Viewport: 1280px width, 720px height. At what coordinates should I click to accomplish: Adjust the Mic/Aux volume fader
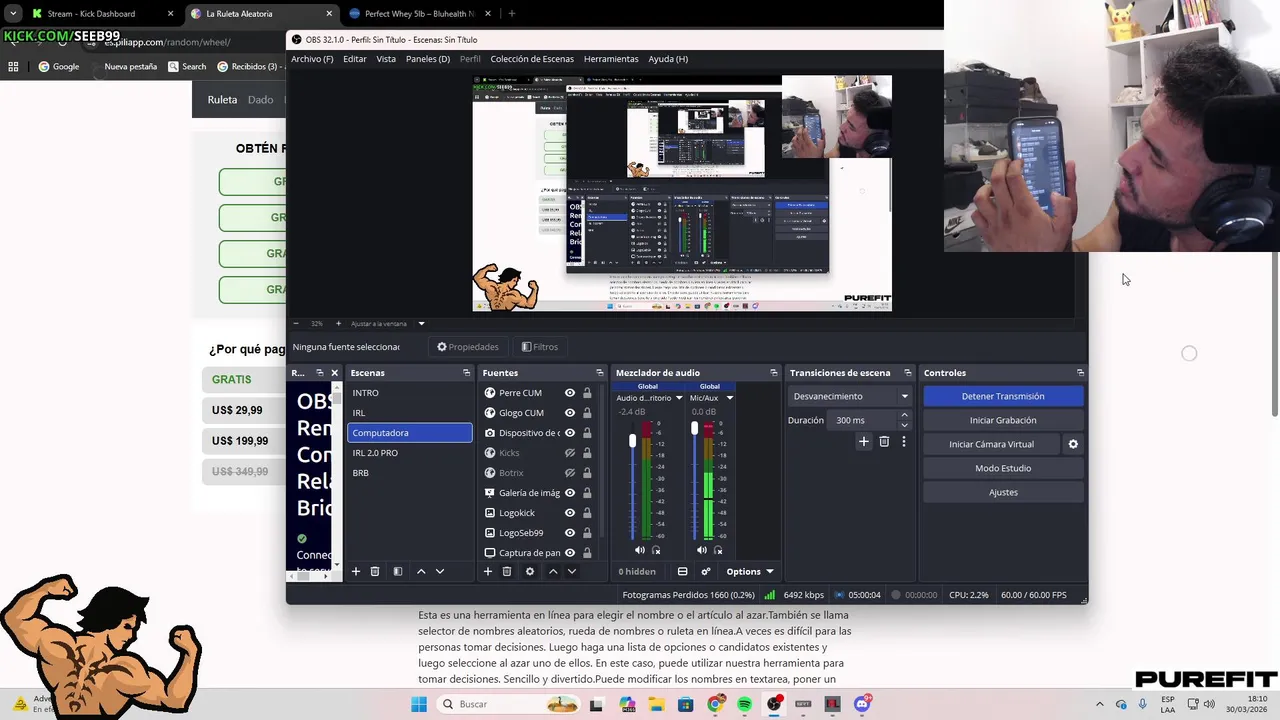pyautogui.click(x=694, y=428)
